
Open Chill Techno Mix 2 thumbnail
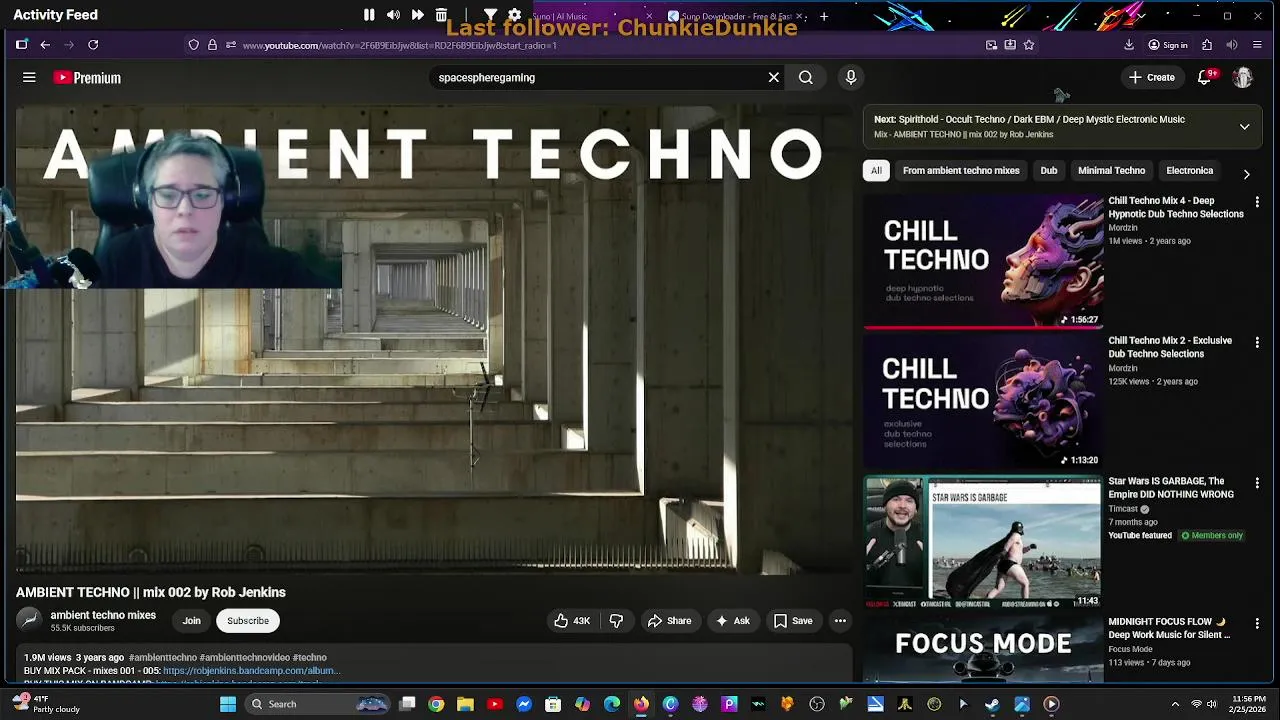tap(984, 401)
